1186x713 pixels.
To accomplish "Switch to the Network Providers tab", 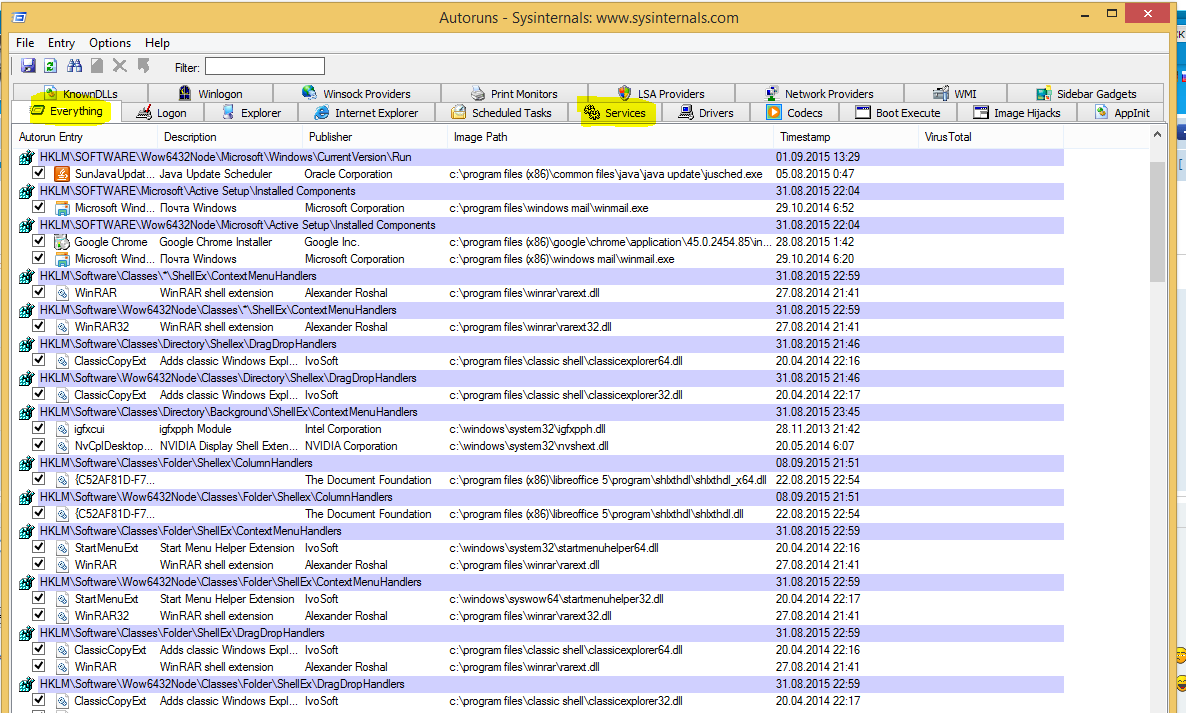I will pyautogui.click(x=819, y=93).
